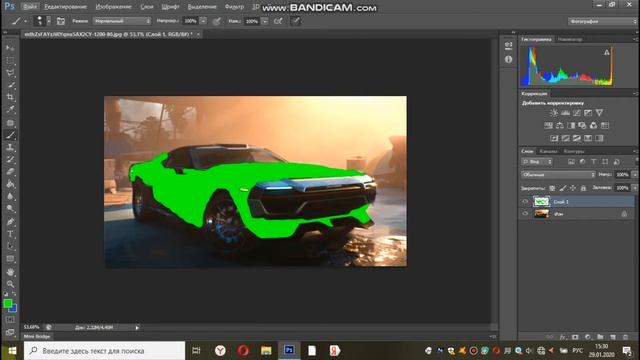Add Levels adjustment layer
Viewport: 640px width, 360px height.
(x=565, y=113)
